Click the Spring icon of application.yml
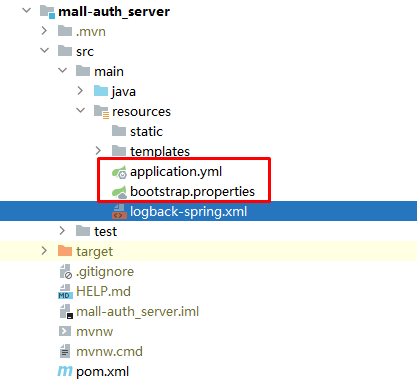 tap(119, 172)
